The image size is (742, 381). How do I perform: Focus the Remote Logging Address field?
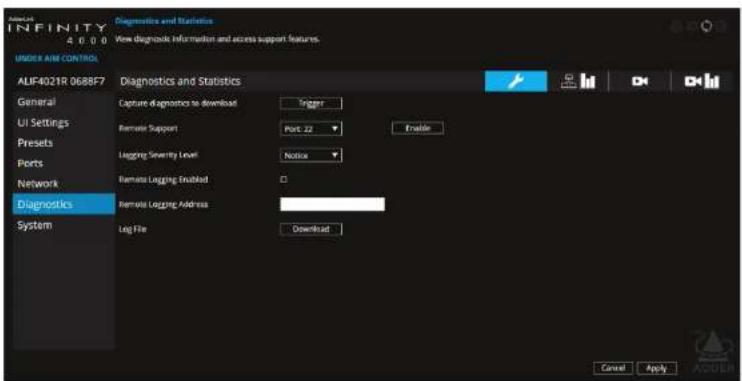[332, 204]
